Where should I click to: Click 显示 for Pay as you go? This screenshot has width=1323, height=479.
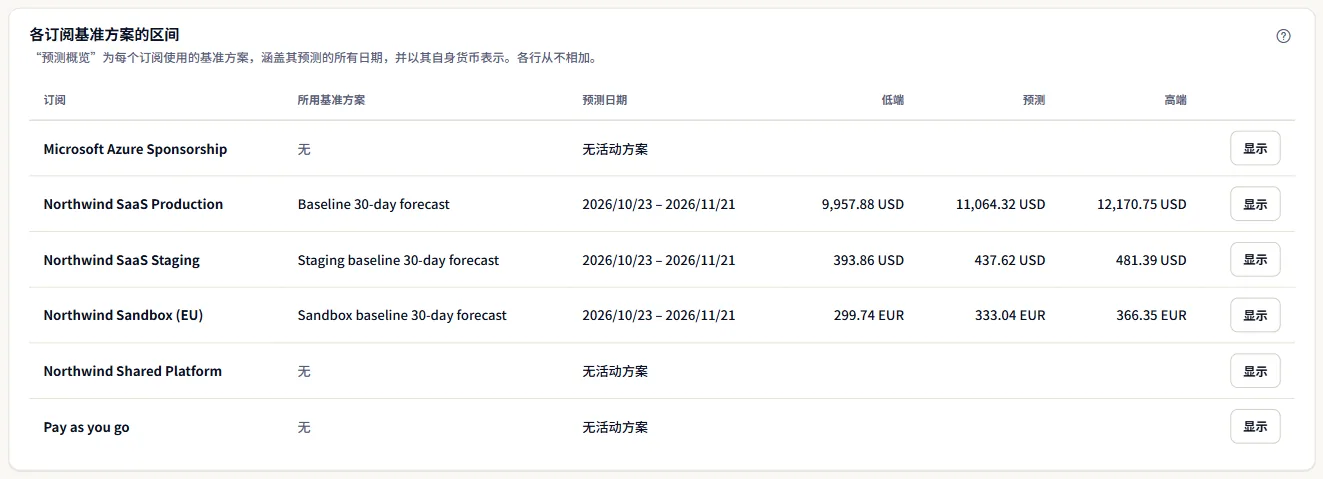point(1255,427)
